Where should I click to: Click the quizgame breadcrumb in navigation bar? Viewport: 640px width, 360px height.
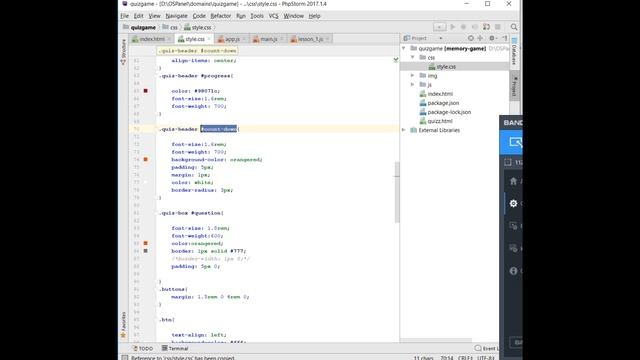pos(139,27)
